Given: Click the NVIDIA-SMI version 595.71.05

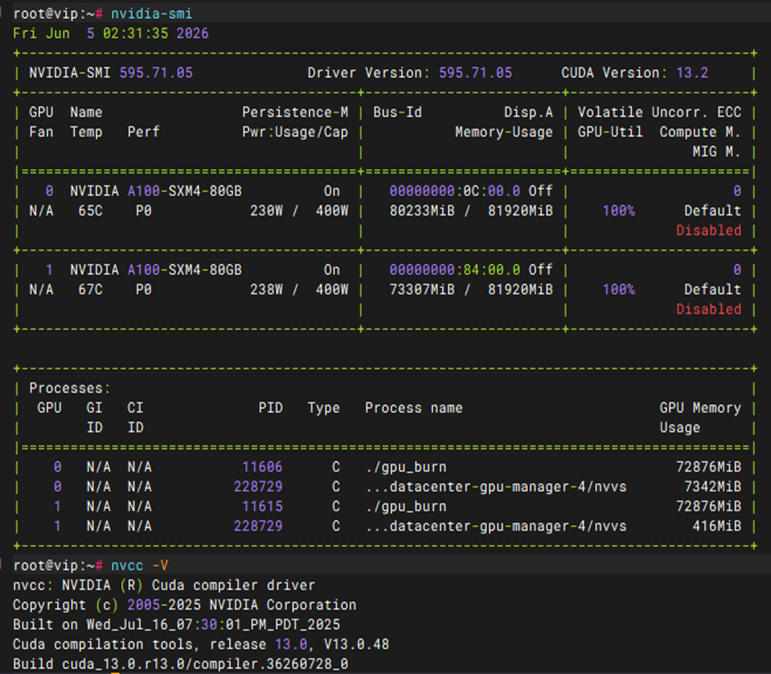Looking at the screenshot, I should (156, 73).
